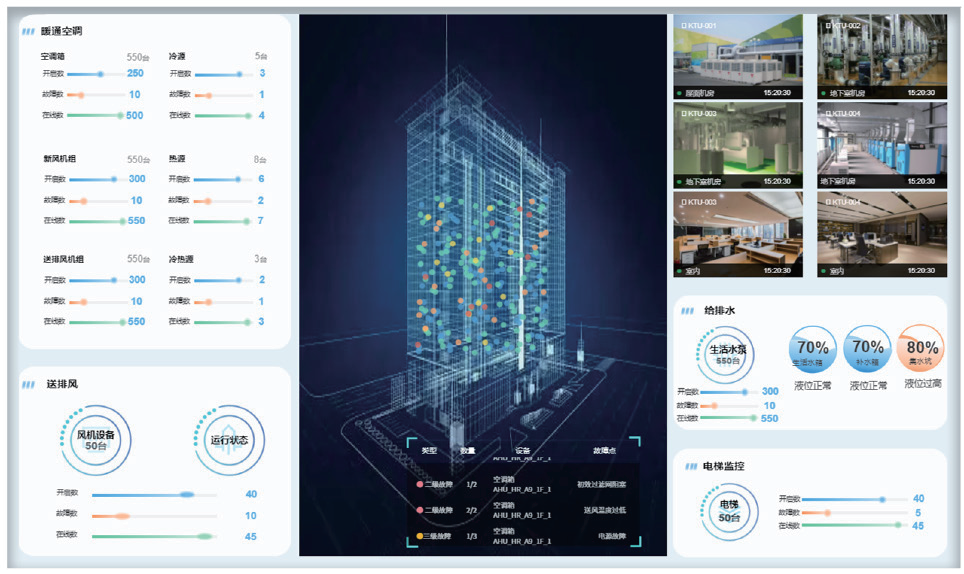Viewport: 964px width, 574px height.
Task: View the KTU-003 室内 office camera feed
Action: tap(738, 234)
